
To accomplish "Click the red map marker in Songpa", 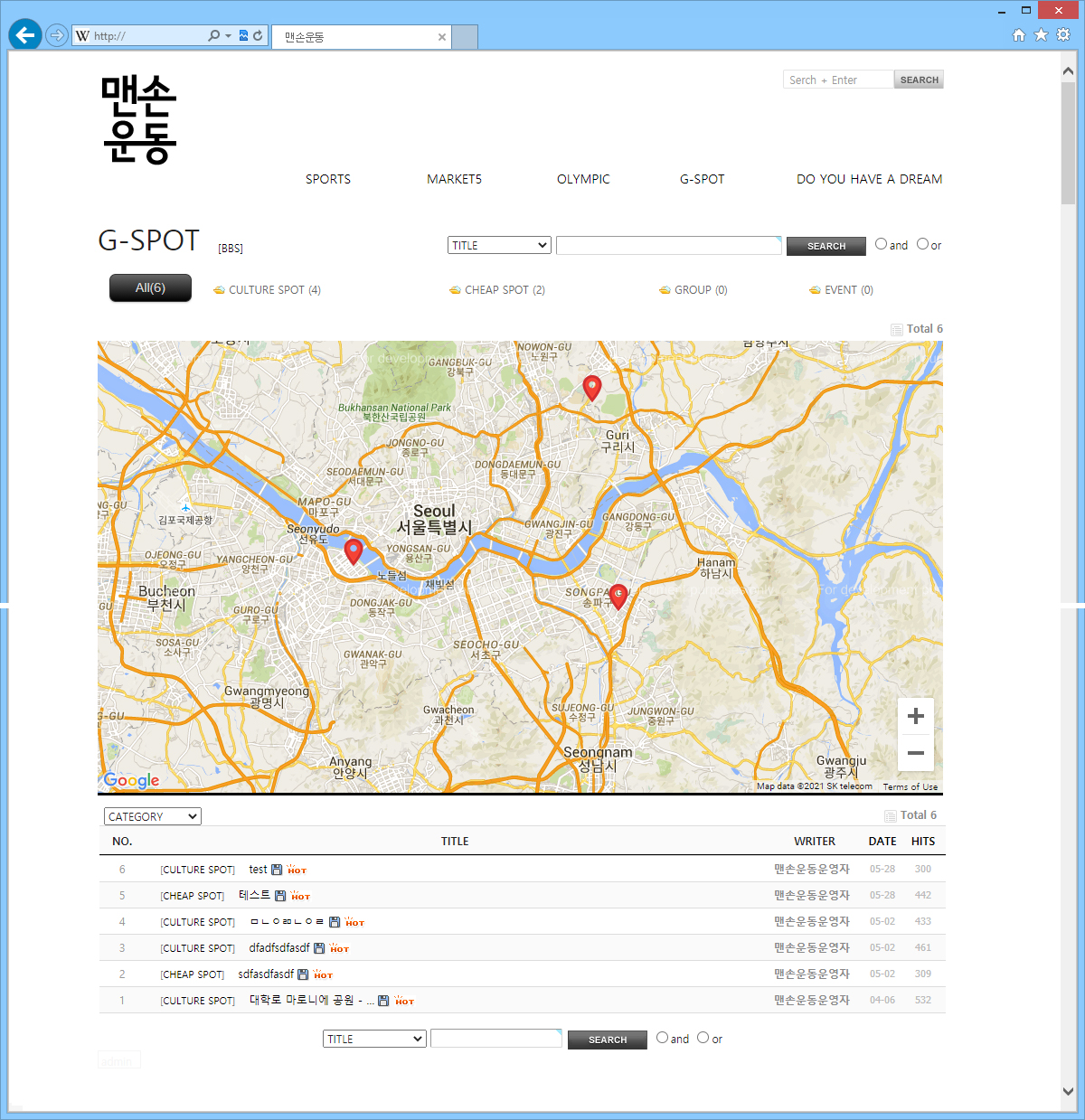I will point(618,596).
